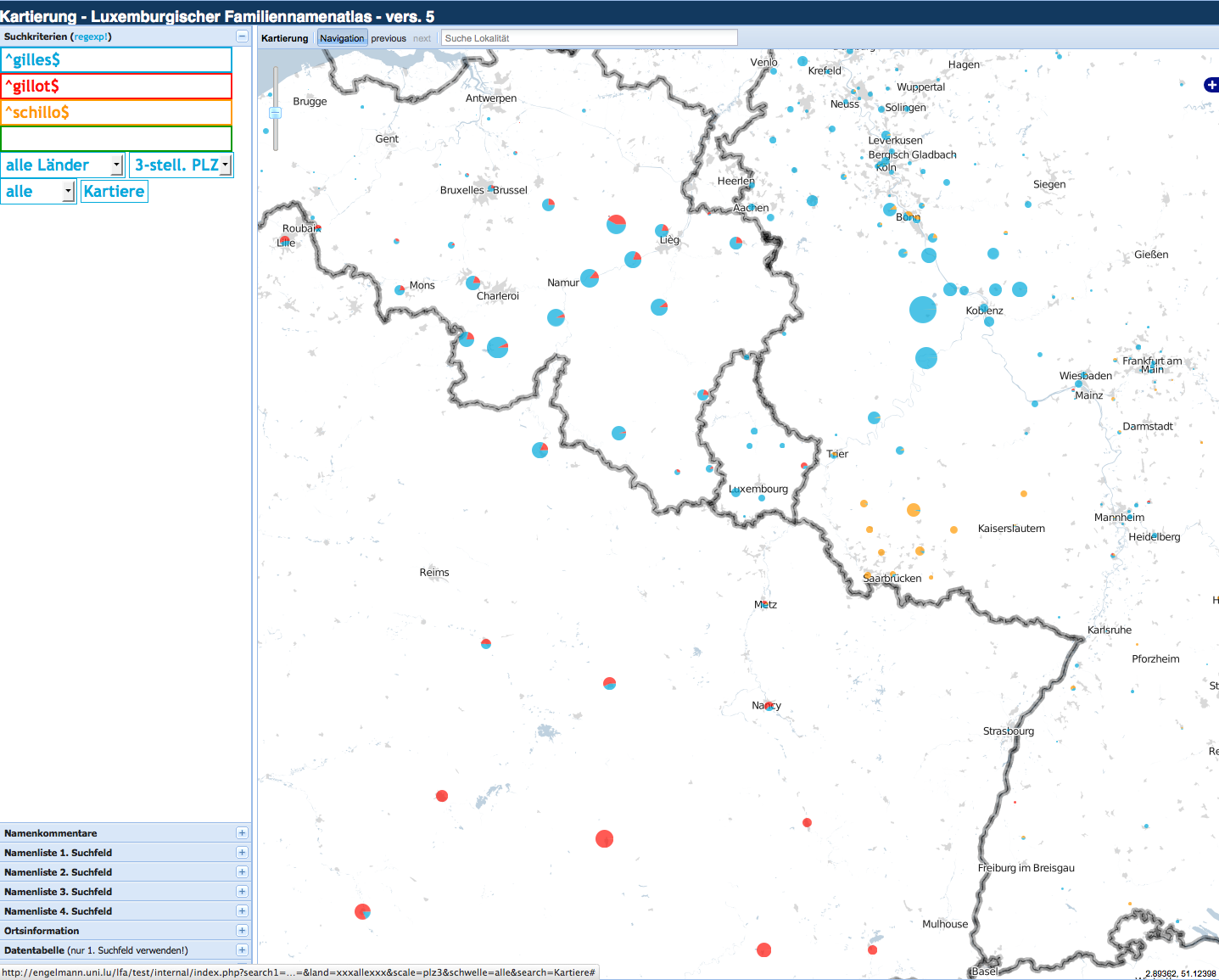Open the '3-stell. PLZ' scale dropdown
This screenshot has width=1219, height=980.
point(182,165)
